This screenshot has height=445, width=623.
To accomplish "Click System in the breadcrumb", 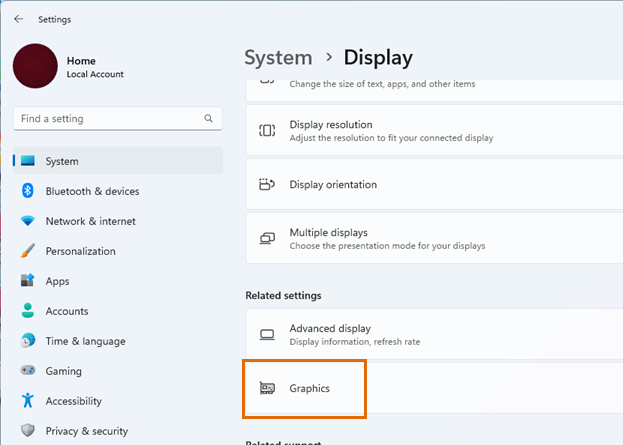I will 278,58.
